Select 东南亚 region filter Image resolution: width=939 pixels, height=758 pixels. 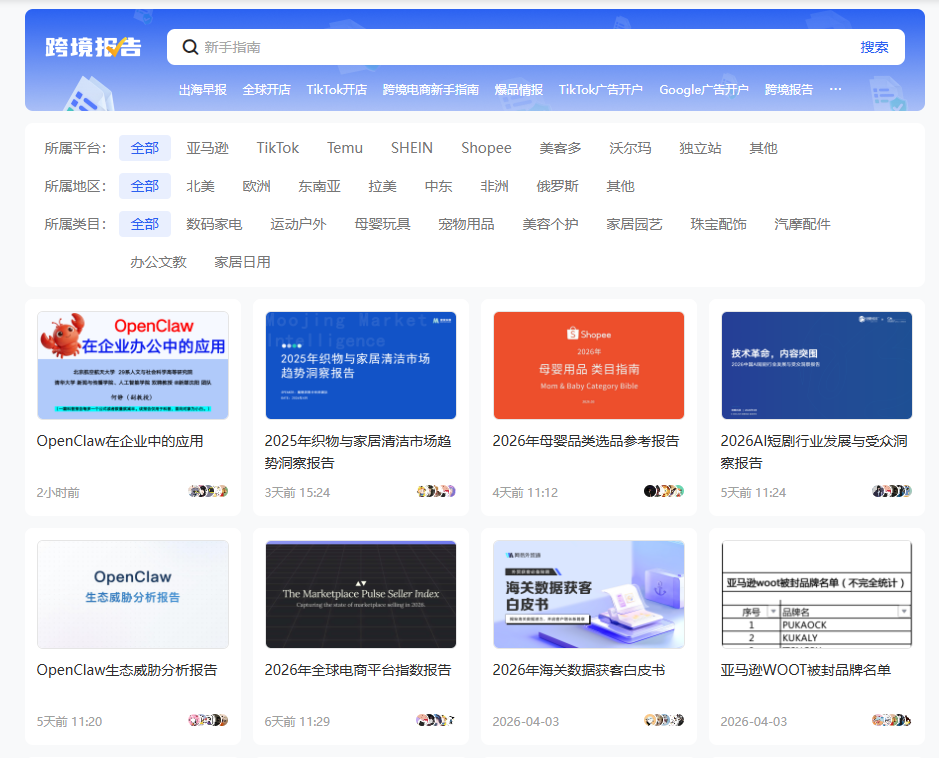tap(319, 186)
